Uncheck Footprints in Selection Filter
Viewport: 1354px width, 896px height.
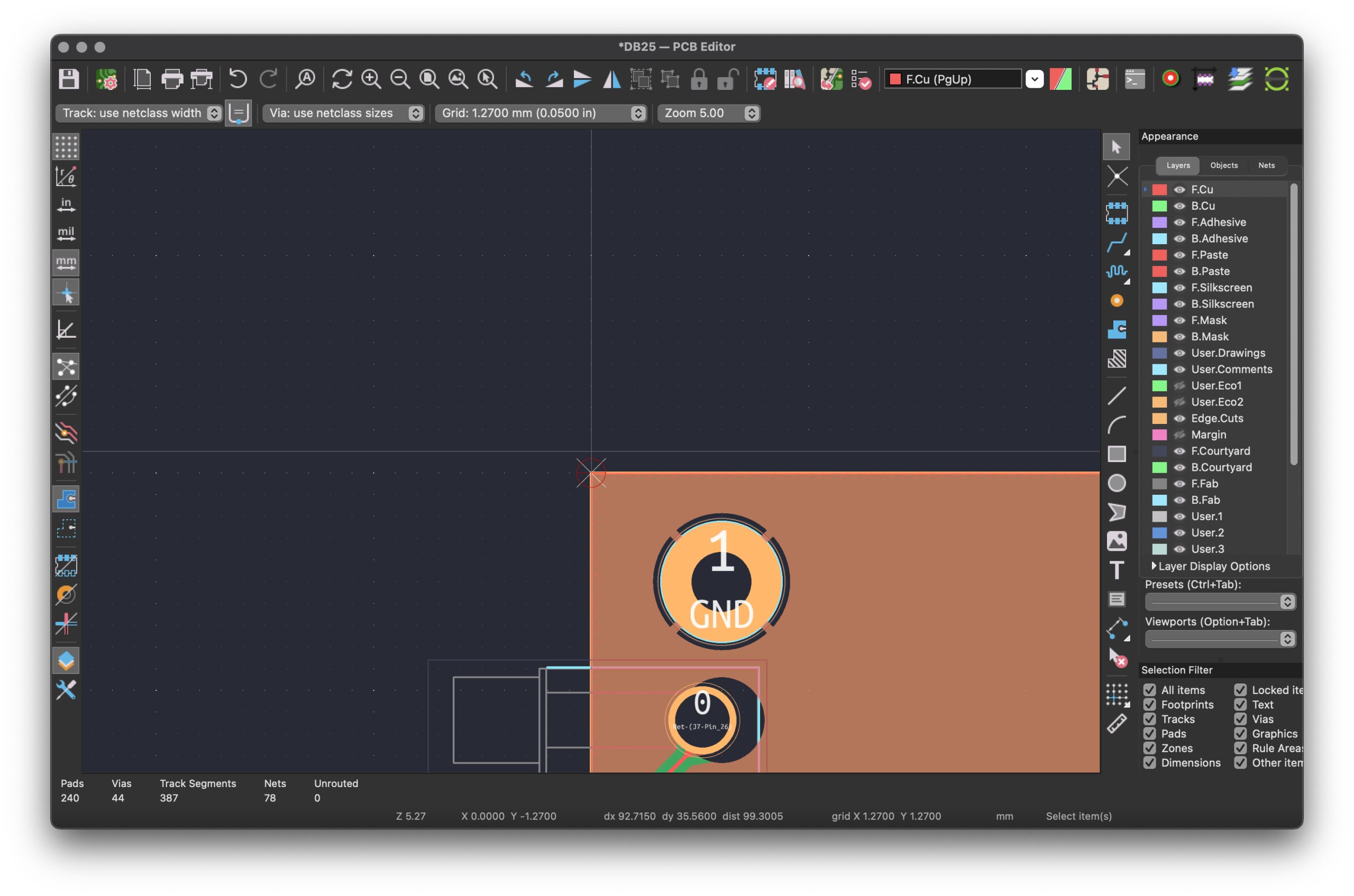1149,705
